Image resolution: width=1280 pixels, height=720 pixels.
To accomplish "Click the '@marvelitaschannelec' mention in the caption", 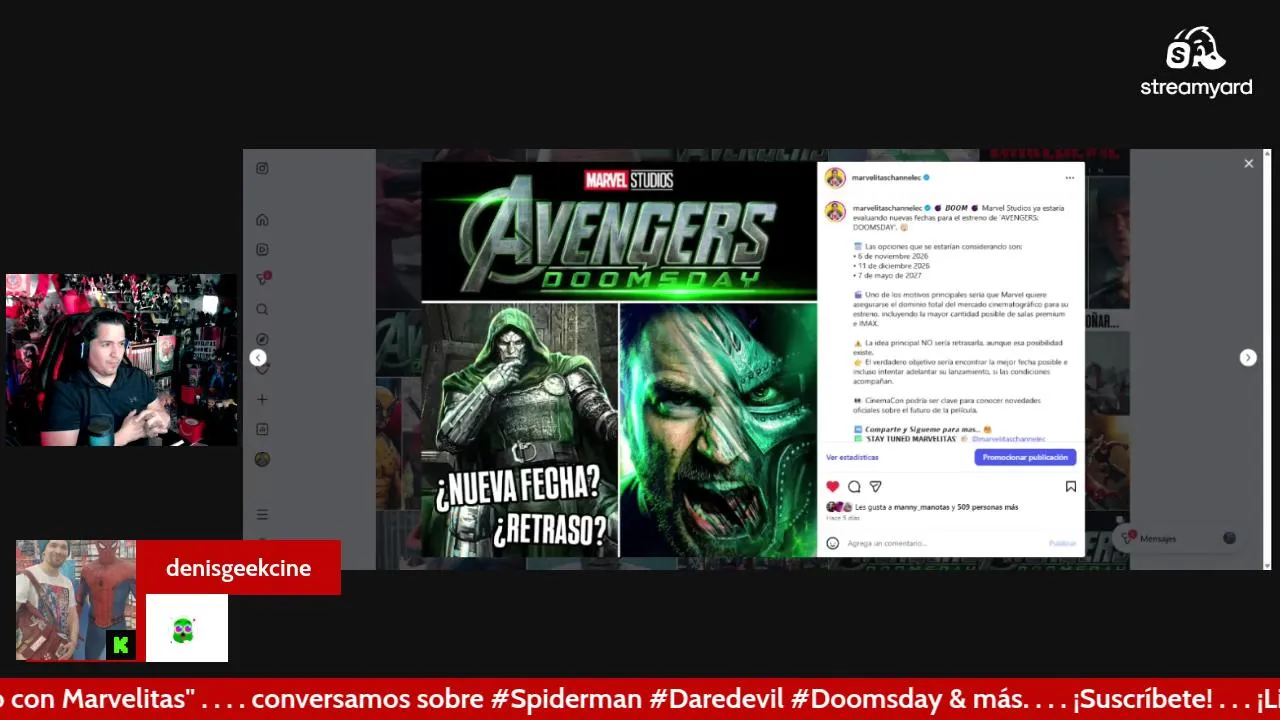I will pos(1008,439).
